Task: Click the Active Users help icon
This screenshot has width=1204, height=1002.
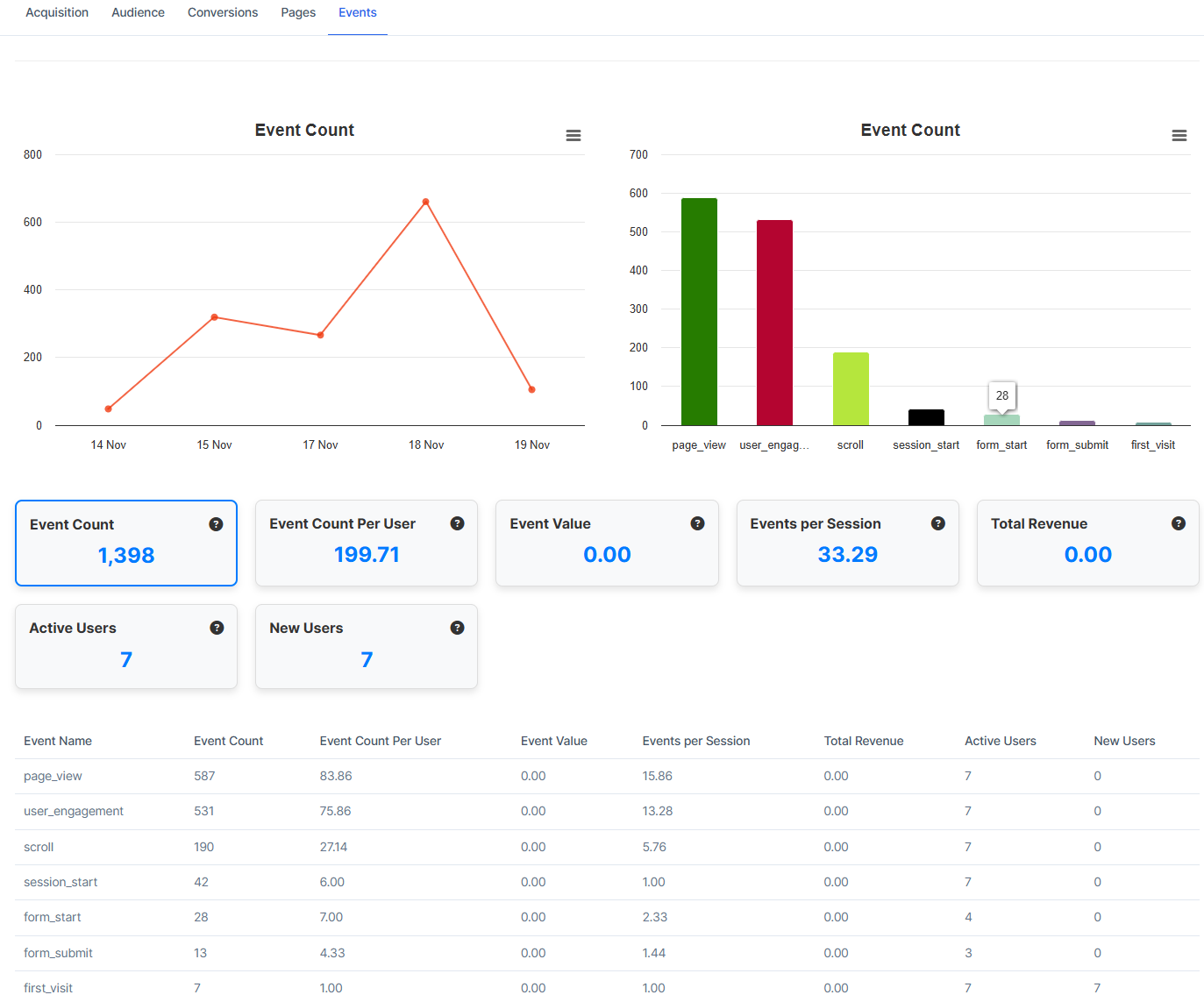Action: [x=217, y=628]
